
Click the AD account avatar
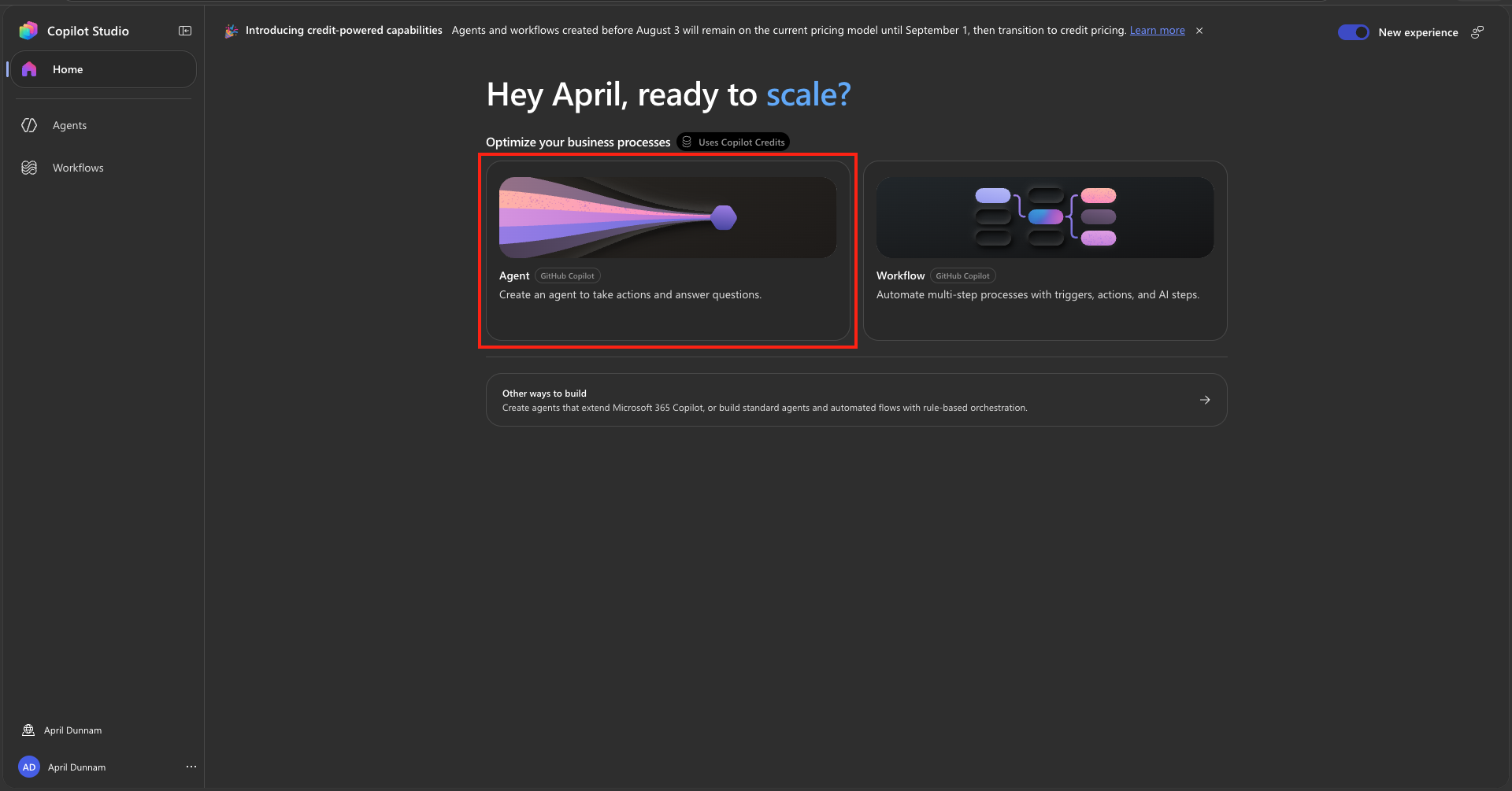click(x=29, y=767)
